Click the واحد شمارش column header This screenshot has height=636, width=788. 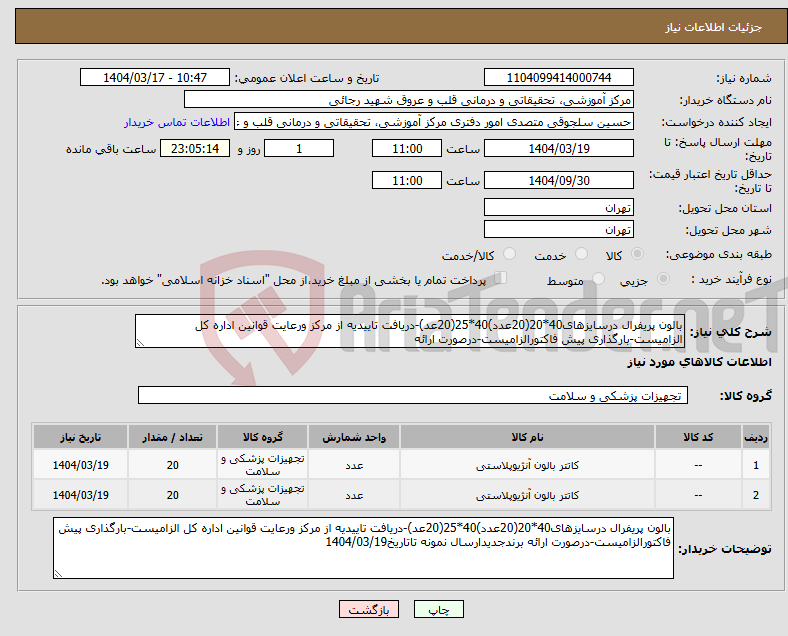click(x=354, y=437)
